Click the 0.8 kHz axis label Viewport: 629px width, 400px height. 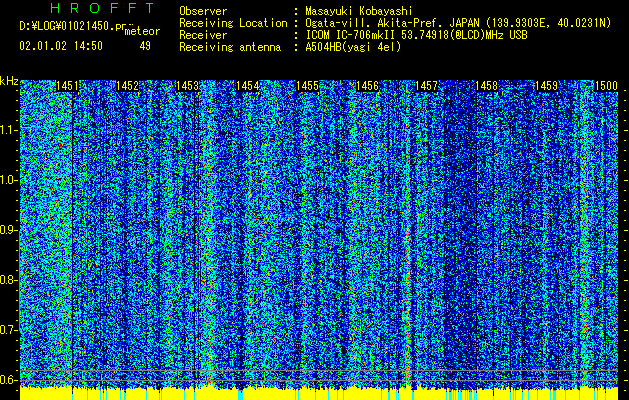click(8, 280)
